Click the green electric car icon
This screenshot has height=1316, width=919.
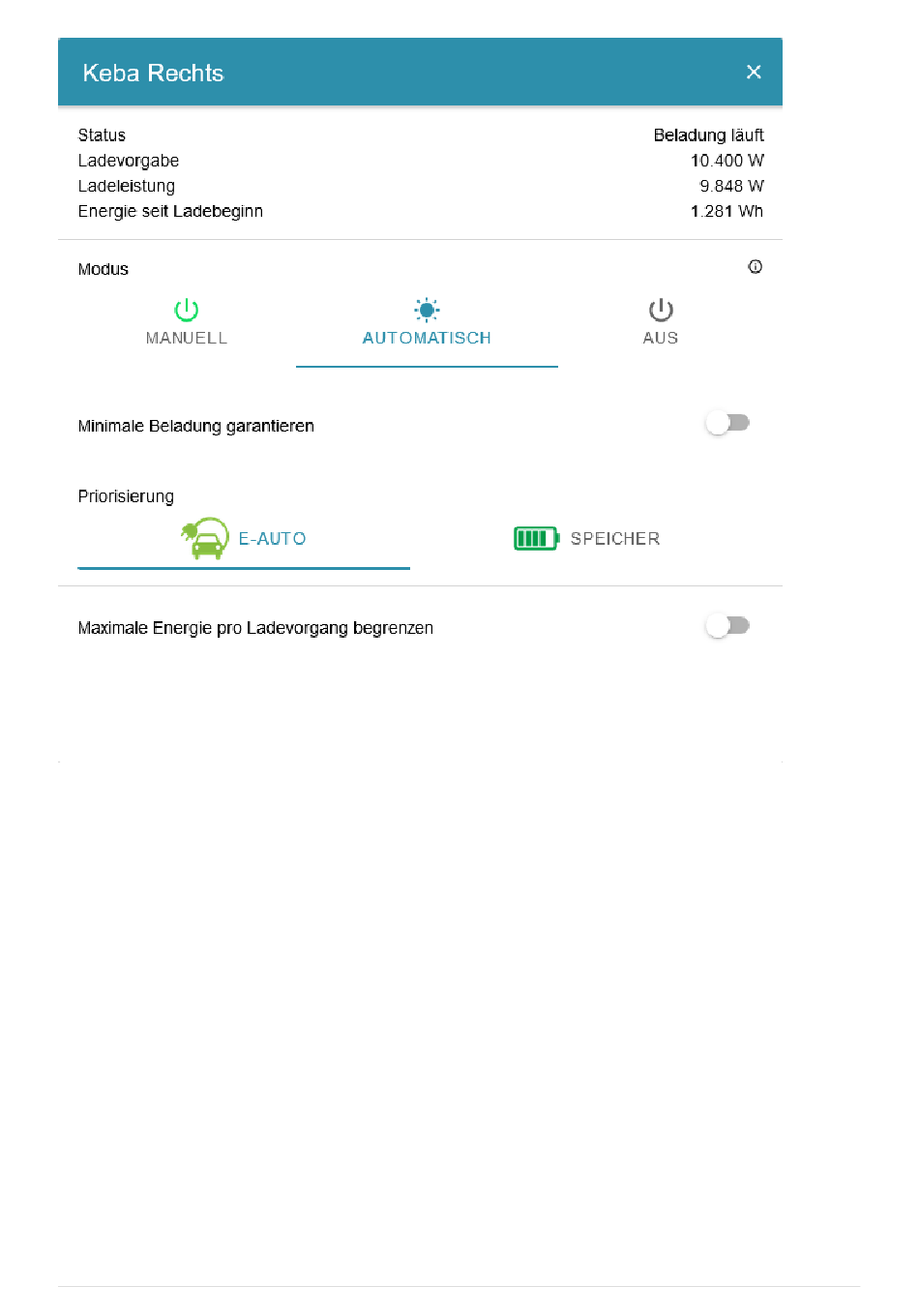coord(205,538)
